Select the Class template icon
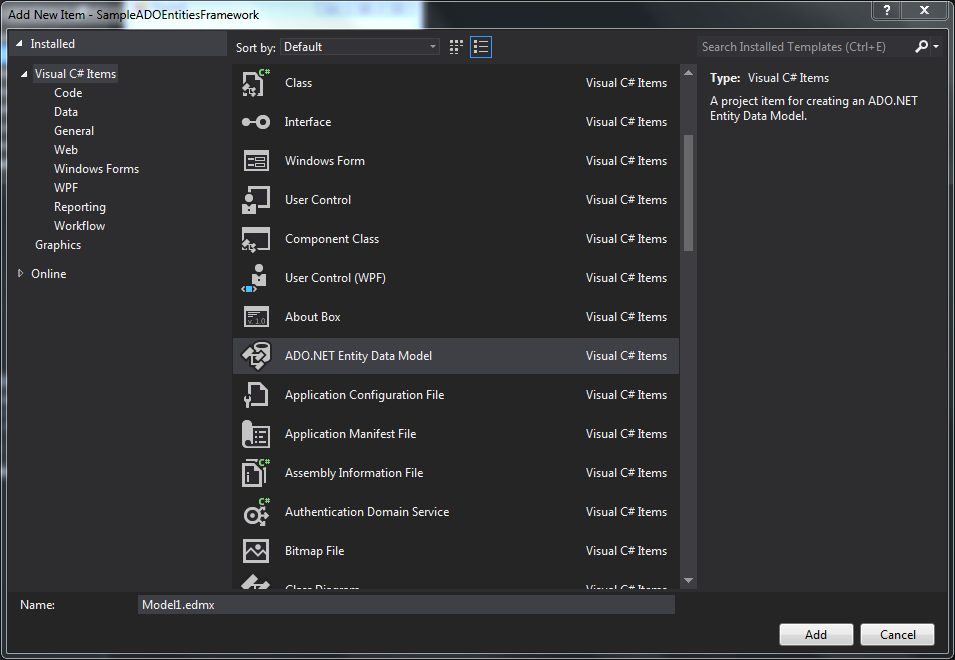 tap(256, 83)
